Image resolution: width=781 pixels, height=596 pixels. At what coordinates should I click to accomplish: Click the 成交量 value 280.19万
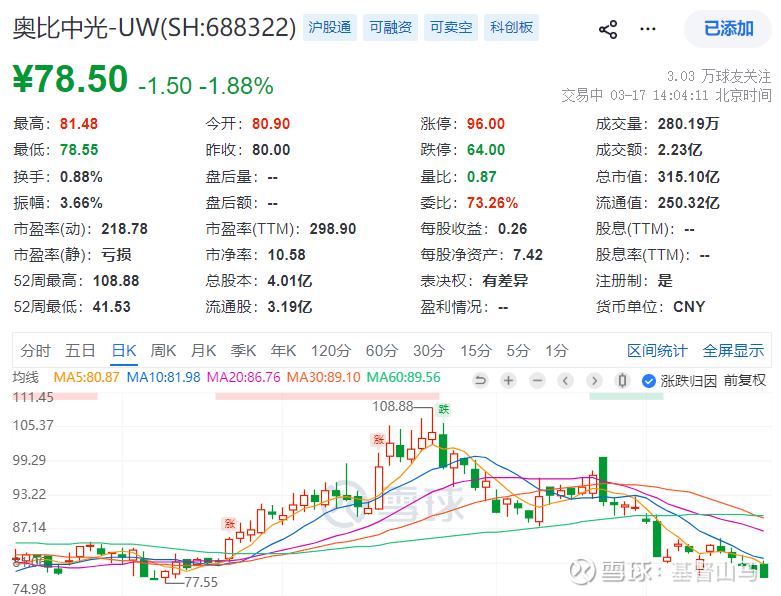[688, 123]
